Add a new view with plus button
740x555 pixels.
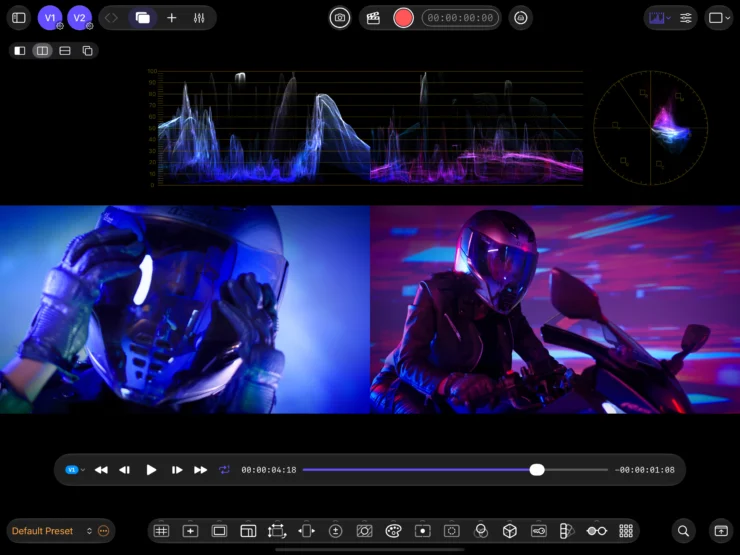click(172, 18)
